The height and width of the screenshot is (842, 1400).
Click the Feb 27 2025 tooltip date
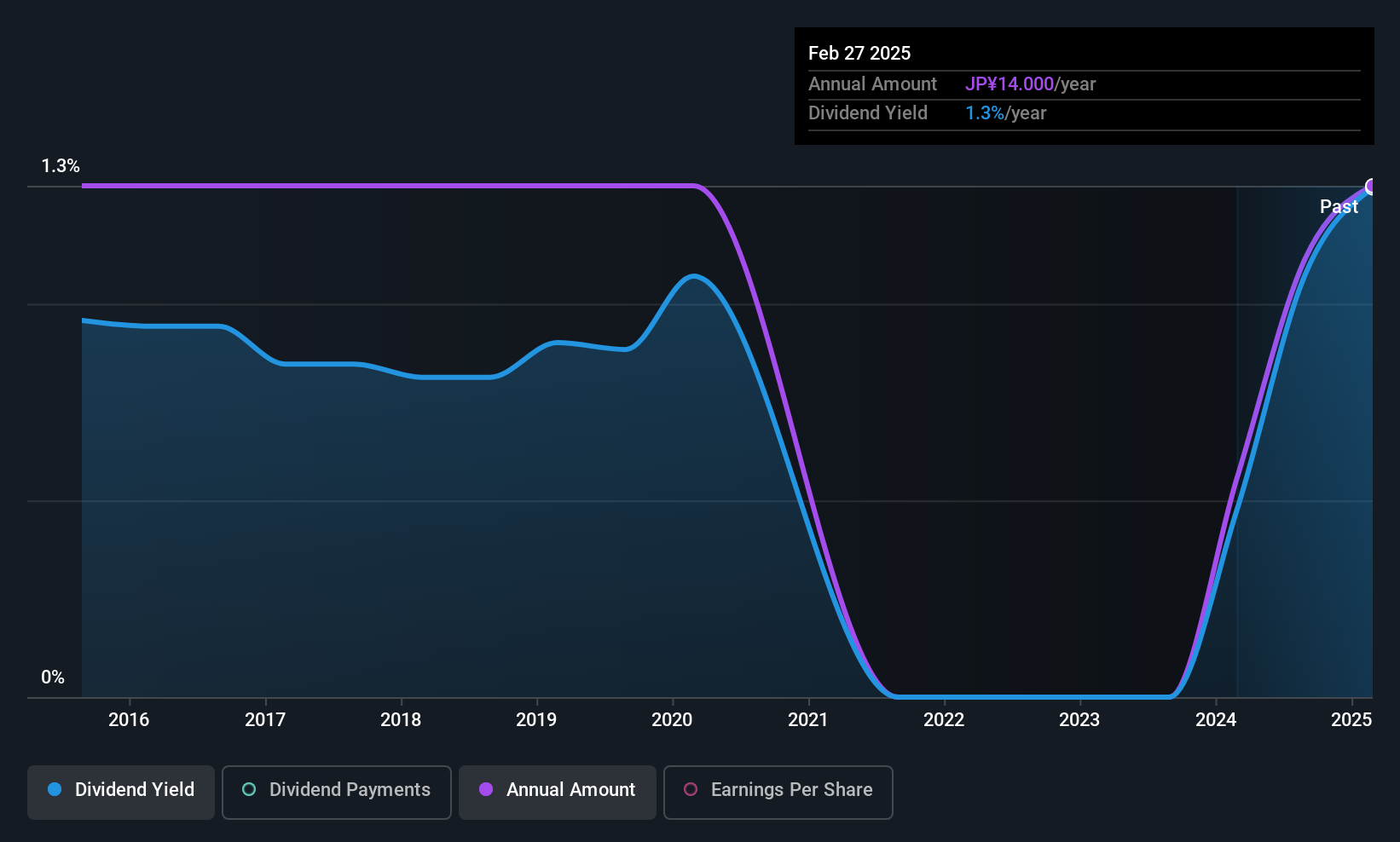tap(859, 53)
